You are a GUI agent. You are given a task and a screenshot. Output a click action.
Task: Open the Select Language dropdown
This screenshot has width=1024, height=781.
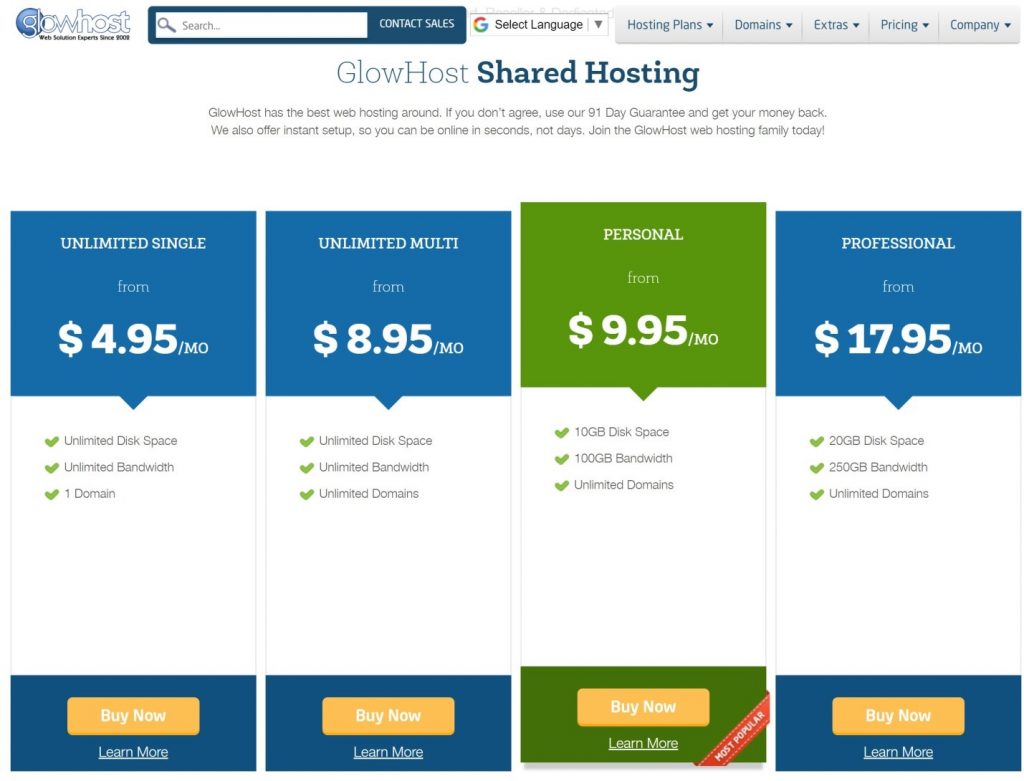[x=539, y=25]
